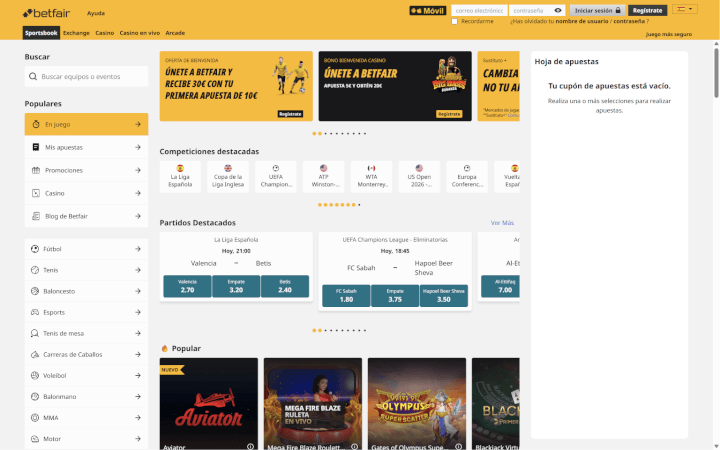Open the Ayuda help link
The width and height of the screenshot is (720, 450).
[96, 13]
